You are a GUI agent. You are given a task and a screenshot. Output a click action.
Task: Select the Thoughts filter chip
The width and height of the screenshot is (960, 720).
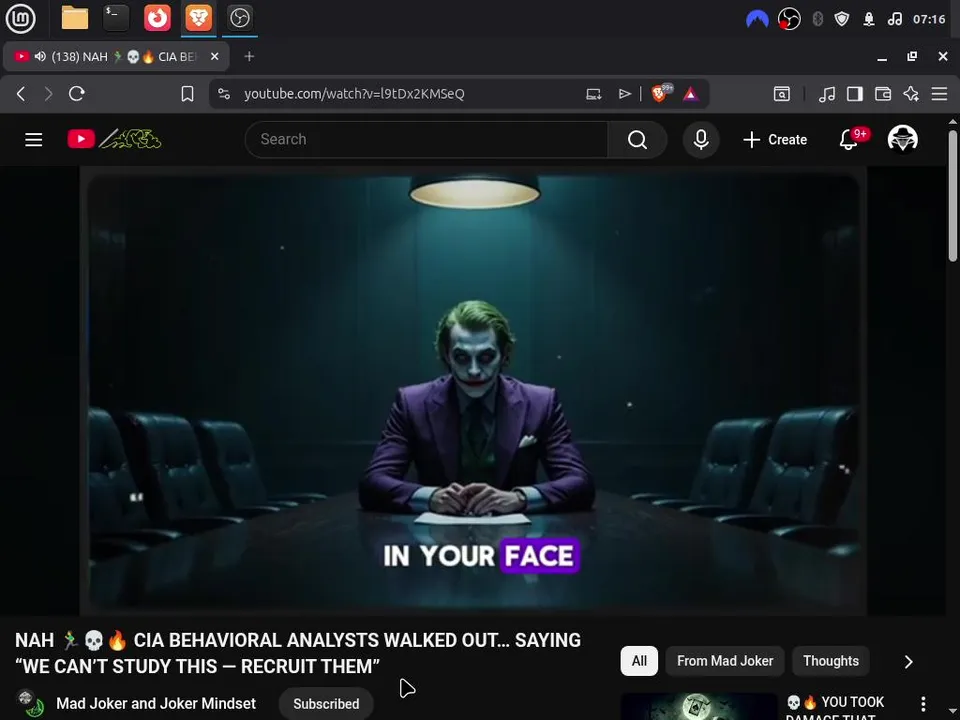pyautogui.click(x=831, y=661)
